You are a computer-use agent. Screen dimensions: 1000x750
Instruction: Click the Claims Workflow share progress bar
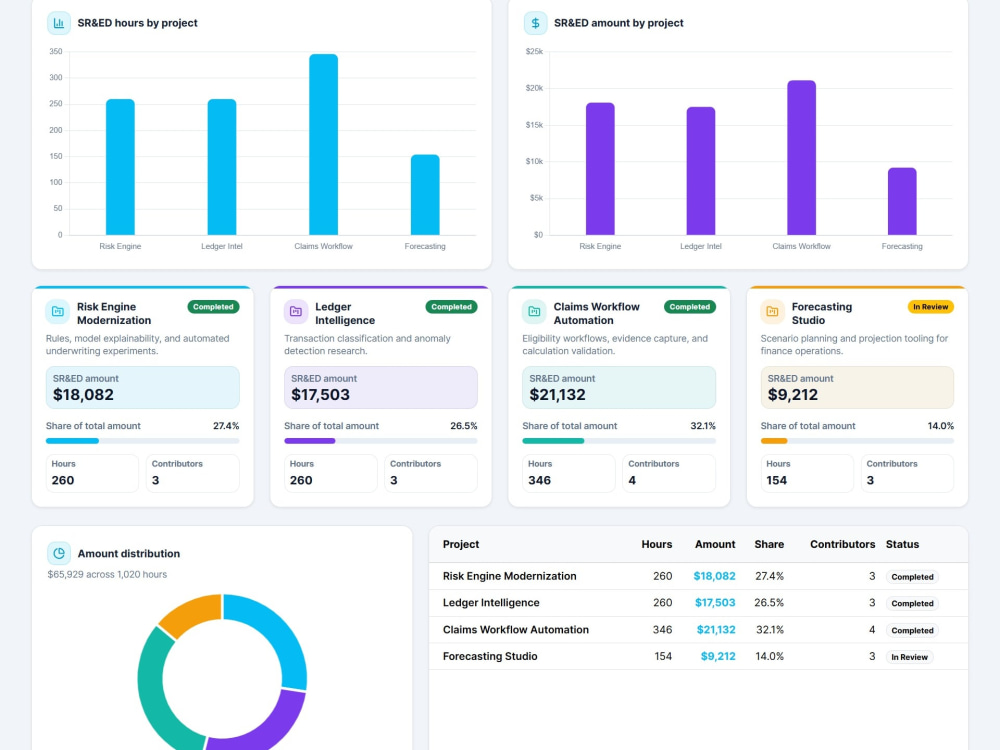(619, 441)
